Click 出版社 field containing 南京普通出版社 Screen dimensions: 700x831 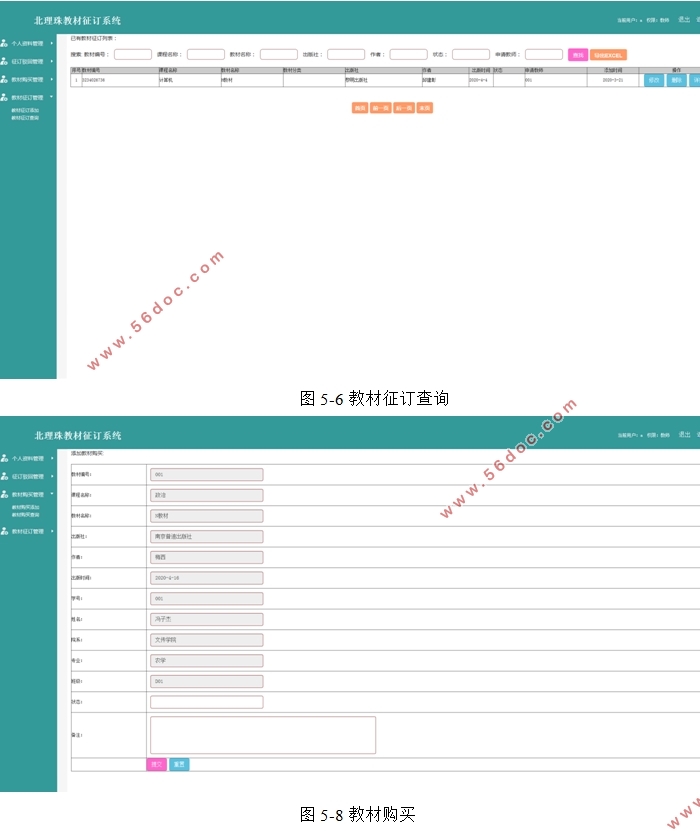pyautogui.click(x=207, y=536)
